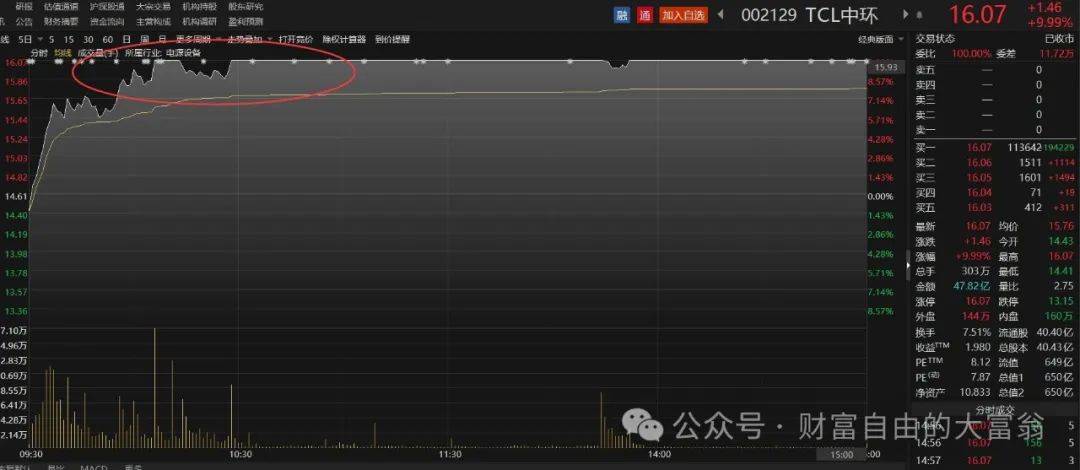The image size is (1080, 470).
Task: Add stock via 加入自选 button
Action: coord(684,14)
